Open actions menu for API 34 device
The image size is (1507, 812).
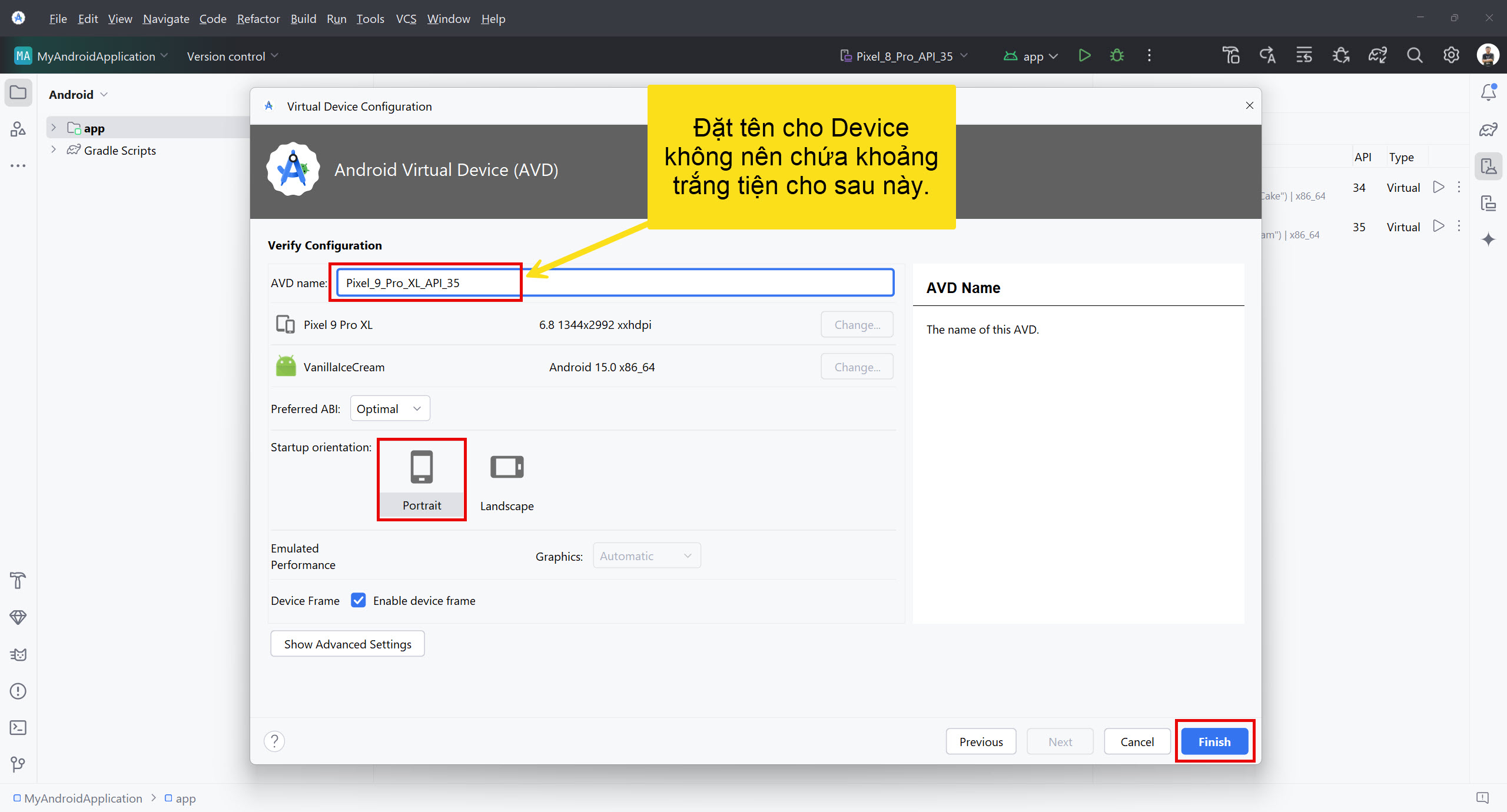[x=1459, y=187]
